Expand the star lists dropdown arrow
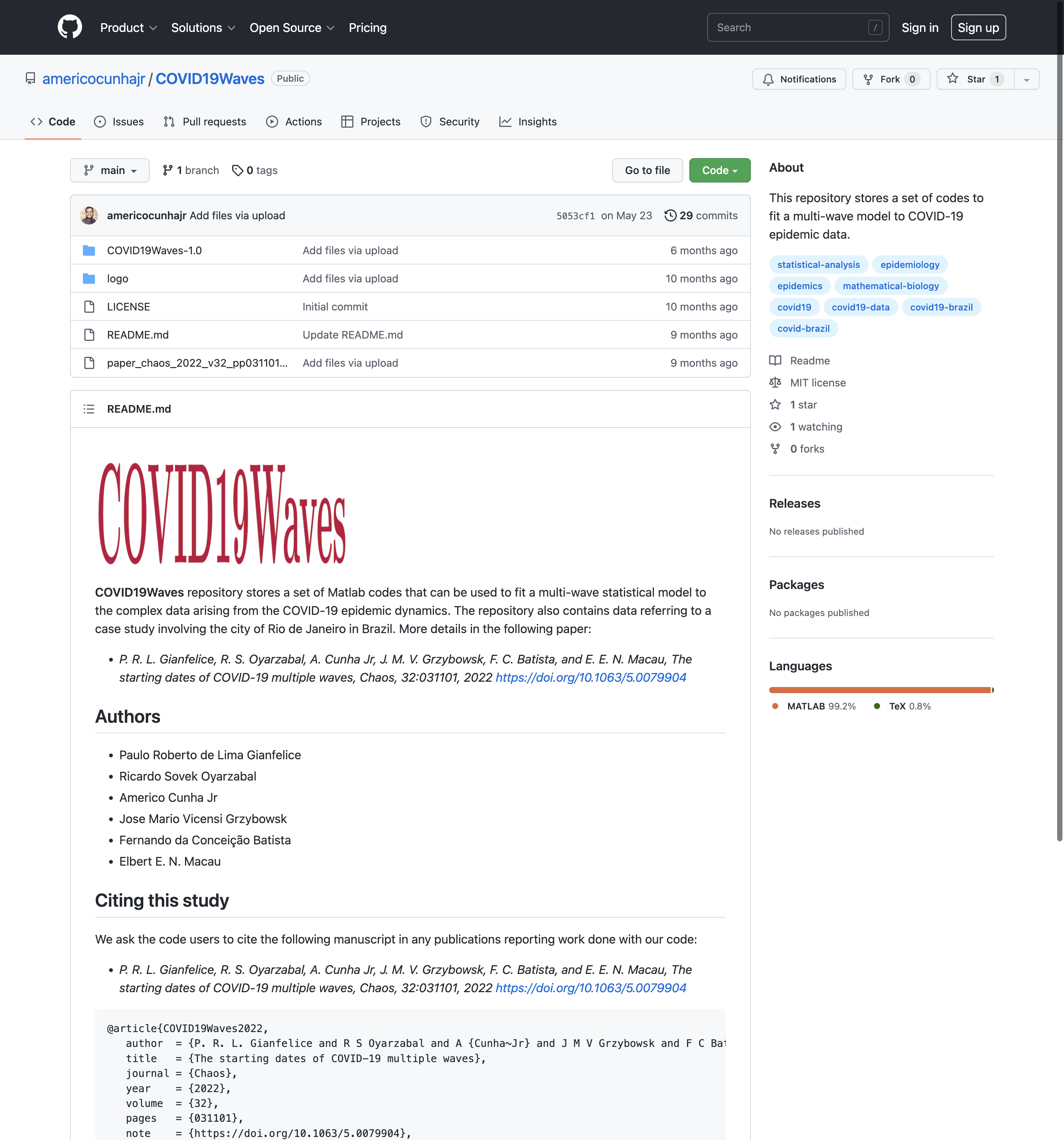 (1026, 79)
